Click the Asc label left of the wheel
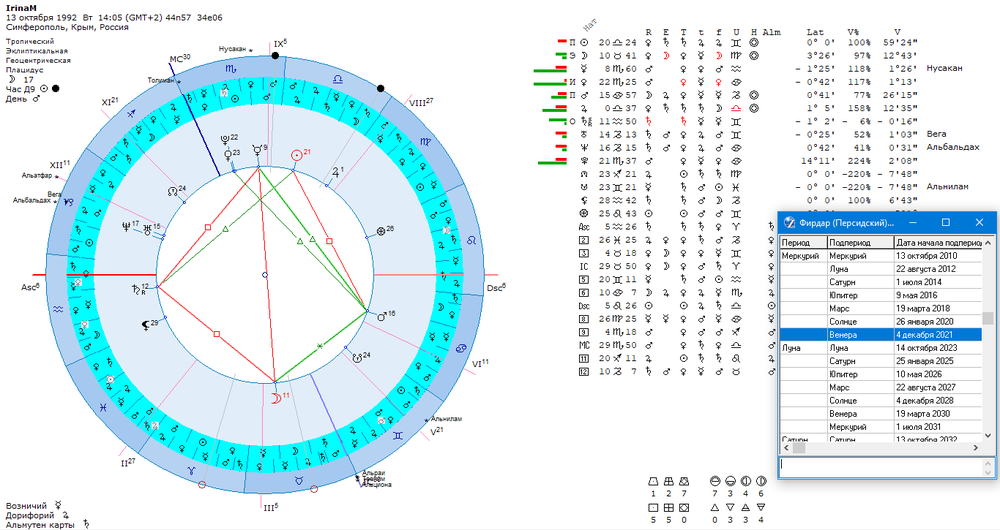The height and width of the screenshot is (530, 1000). pos(30,287)
